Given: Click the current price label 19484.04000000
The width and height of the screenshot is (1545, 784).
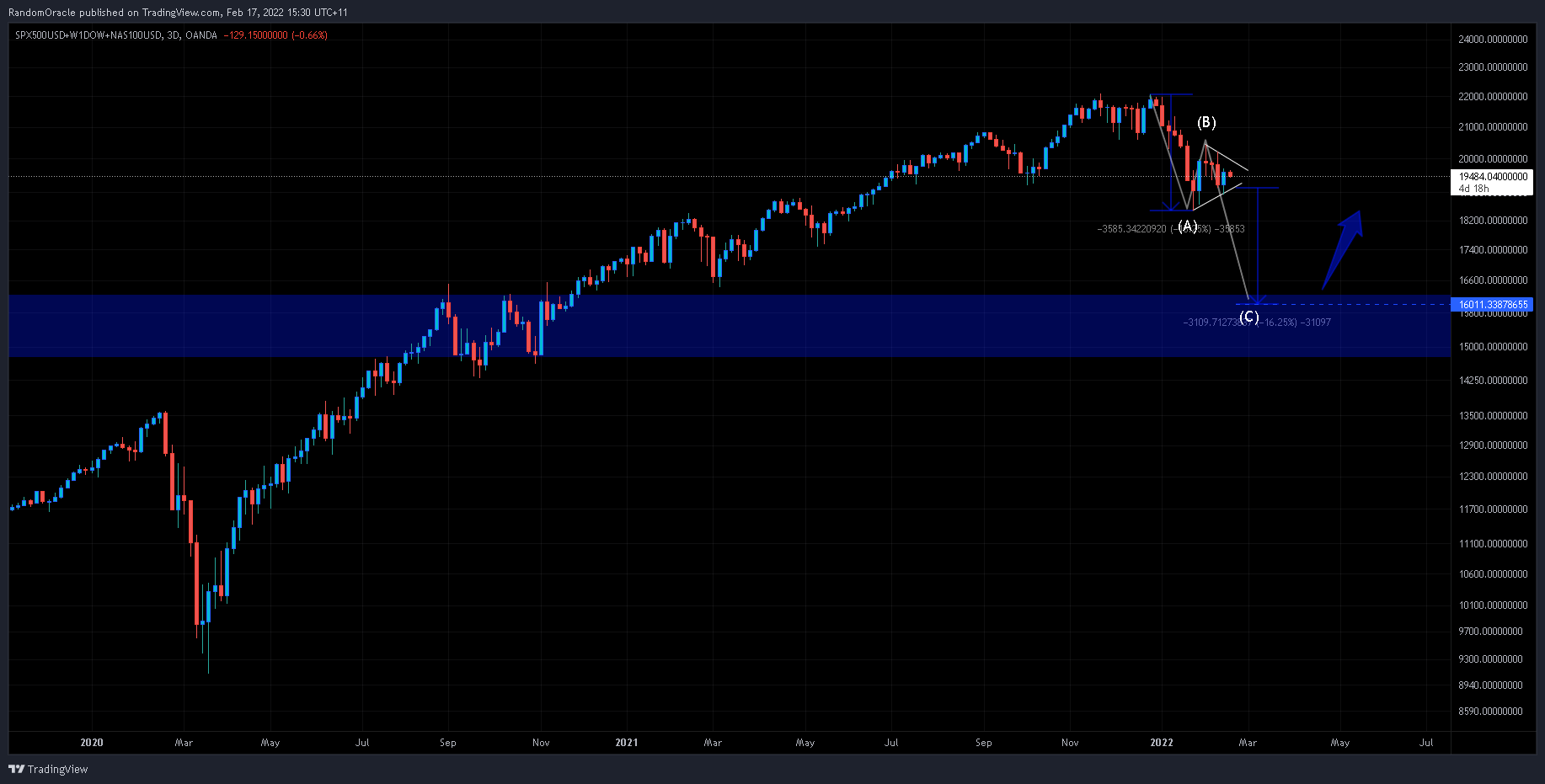Looking at the screenshot, I should 1494,177.
